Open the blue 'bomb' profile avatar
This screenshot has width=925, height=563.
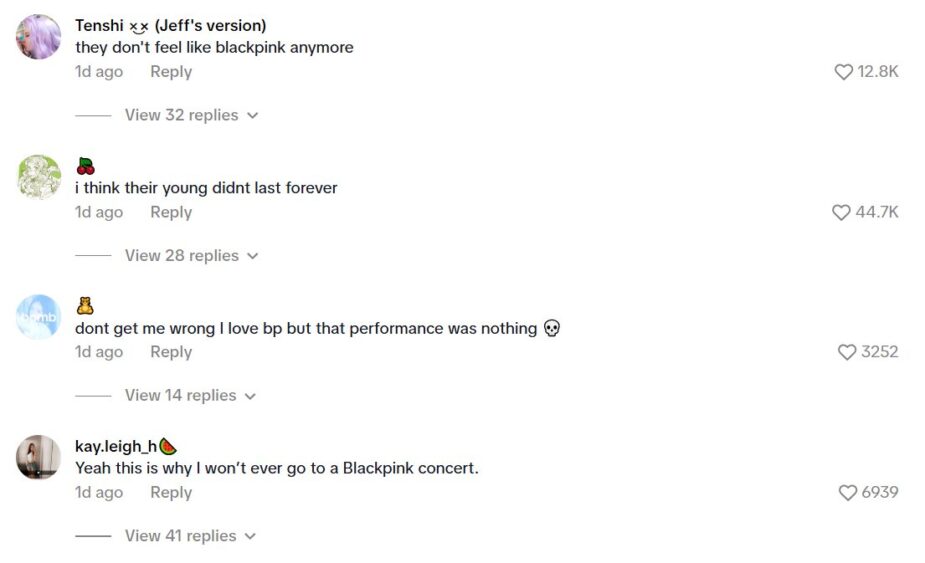tap(39, 317)
